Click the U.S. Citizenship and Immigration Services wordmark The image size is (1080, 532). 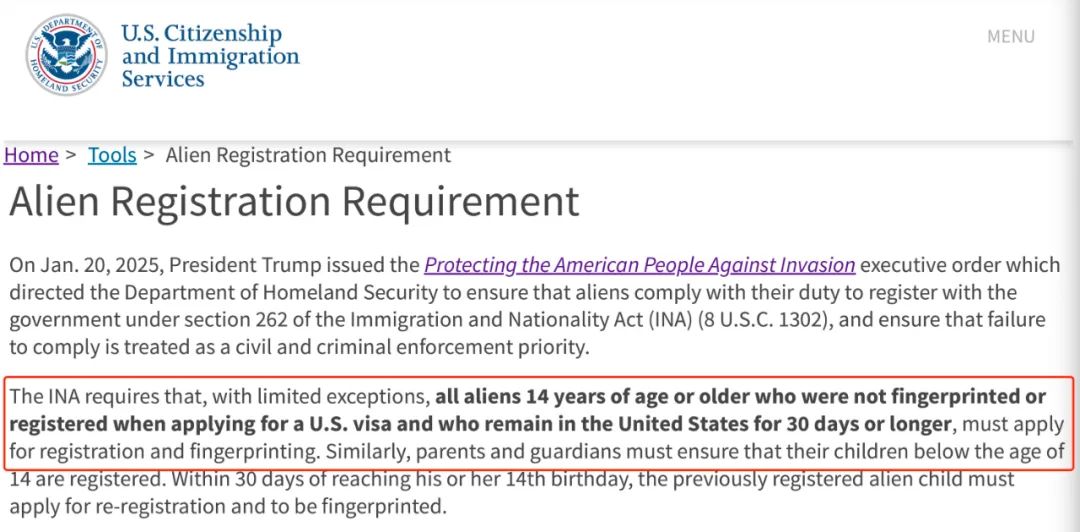pyautogui.click(x=210, y=56)
